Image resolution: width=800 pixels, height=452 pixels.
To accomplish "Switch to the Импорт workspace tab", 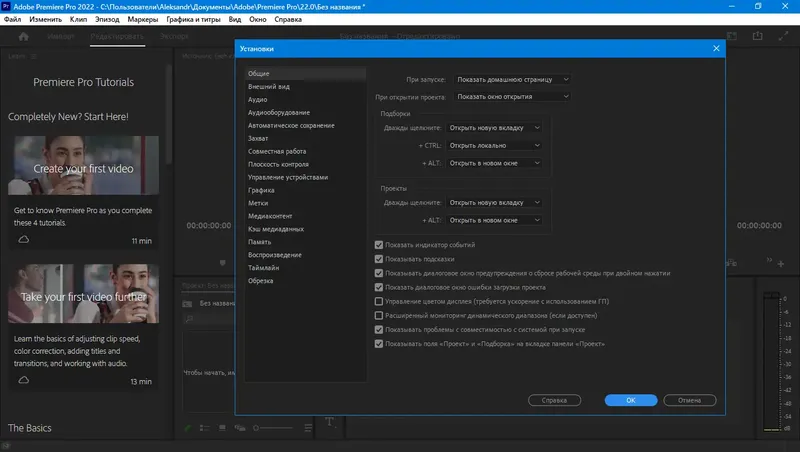I will pyautogui.click(x=61, y=36).
